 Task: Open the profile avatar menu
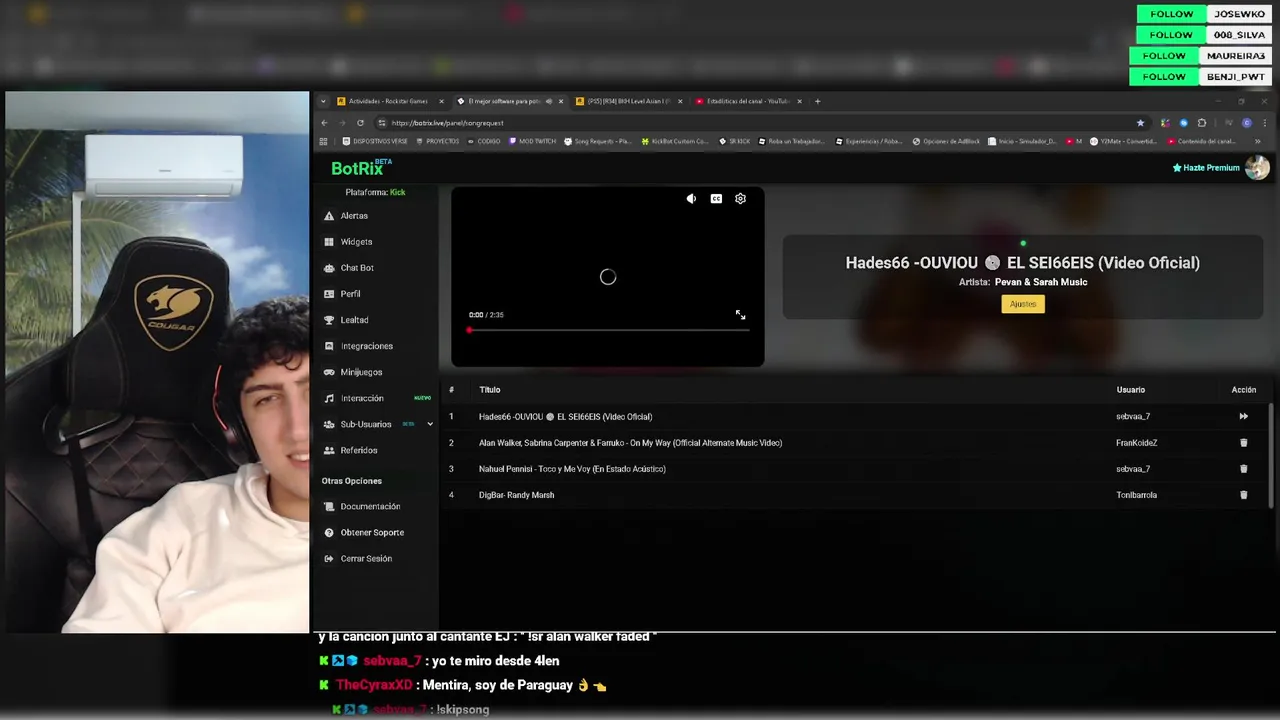(1258, 168)
